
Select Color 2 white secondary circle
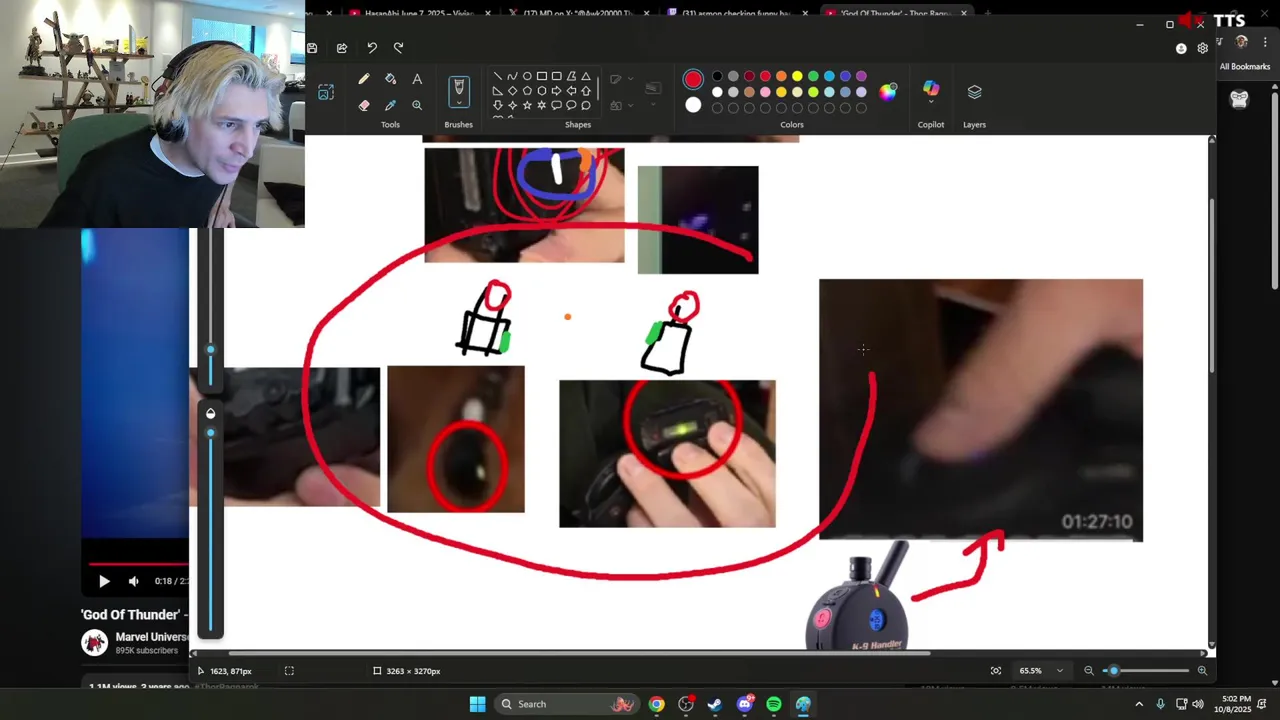coord(693,105)
